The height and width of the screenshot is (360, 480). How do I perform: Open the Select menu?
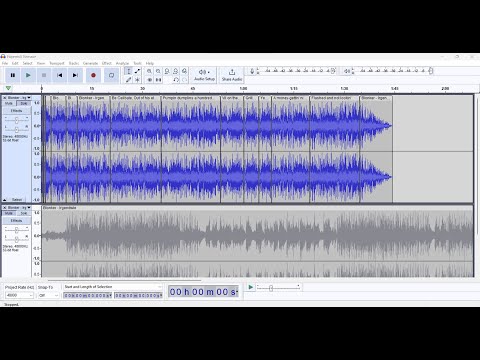pos(27,63)
